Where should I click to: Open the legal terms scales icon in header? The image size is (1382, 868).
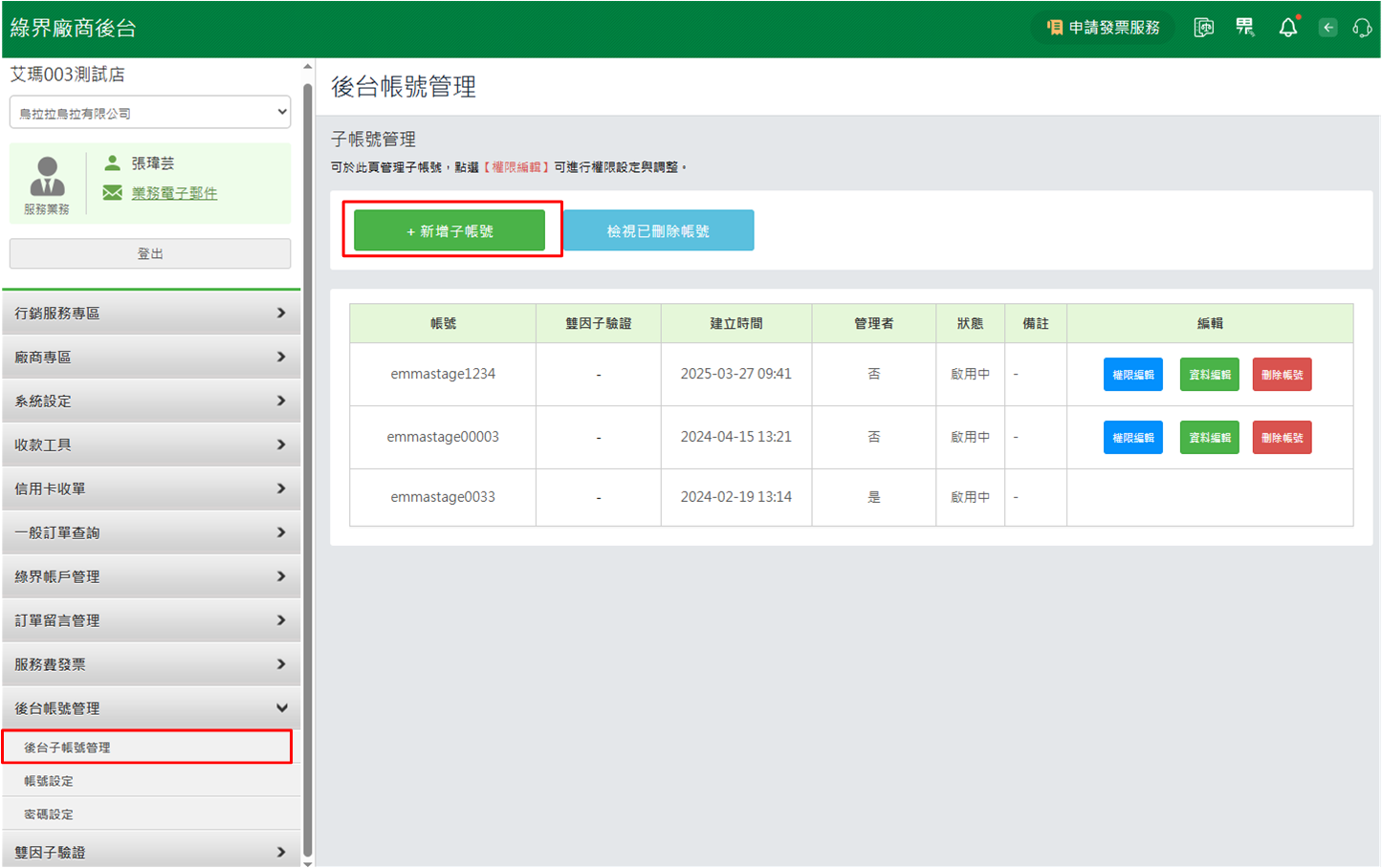1203,28
